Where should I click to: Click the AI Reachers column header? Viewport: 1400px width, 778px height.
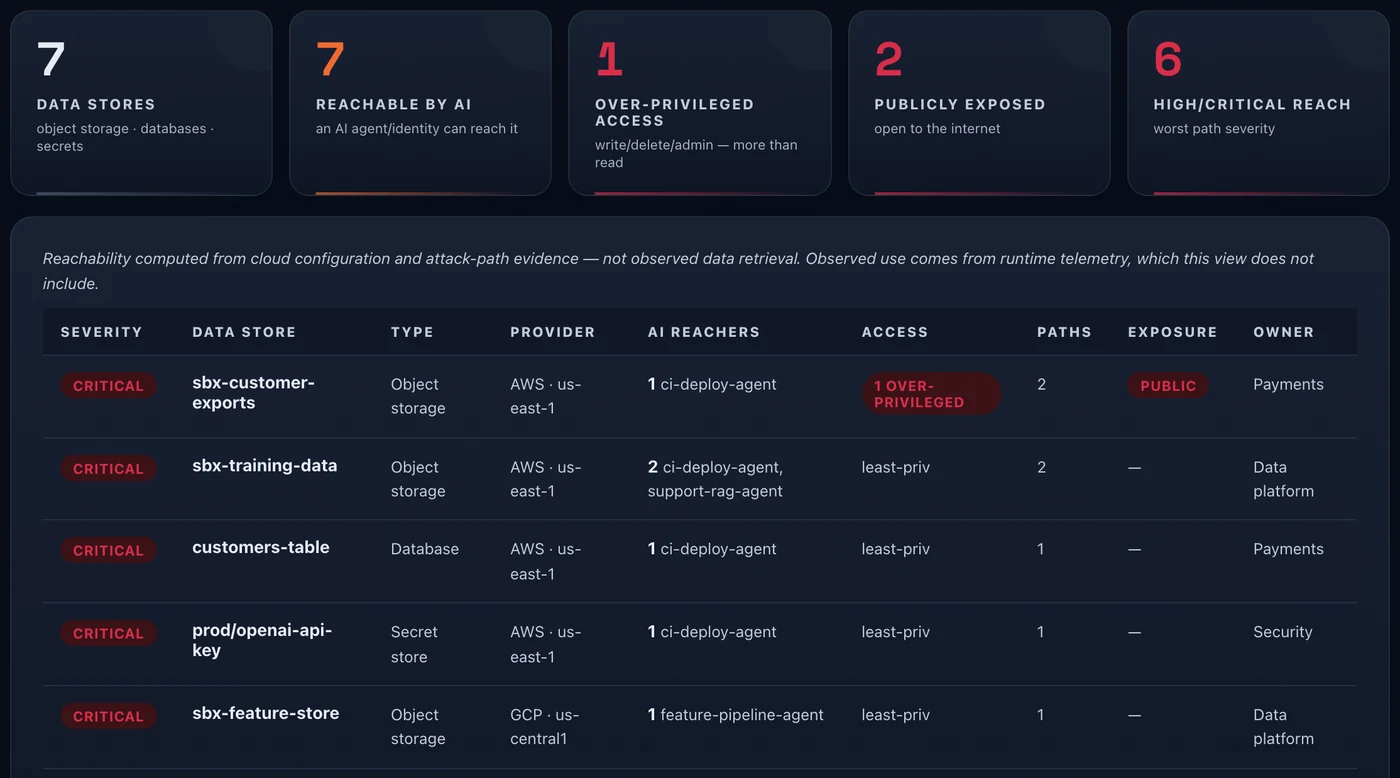pyautogui.click(x=703, y=332)
